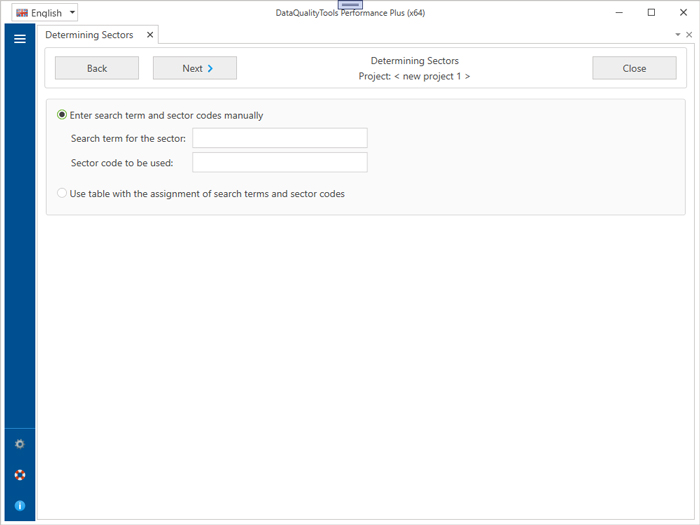Select 'Use table with the assignment' option
700x525 pixels.
(x=63, y=193)
